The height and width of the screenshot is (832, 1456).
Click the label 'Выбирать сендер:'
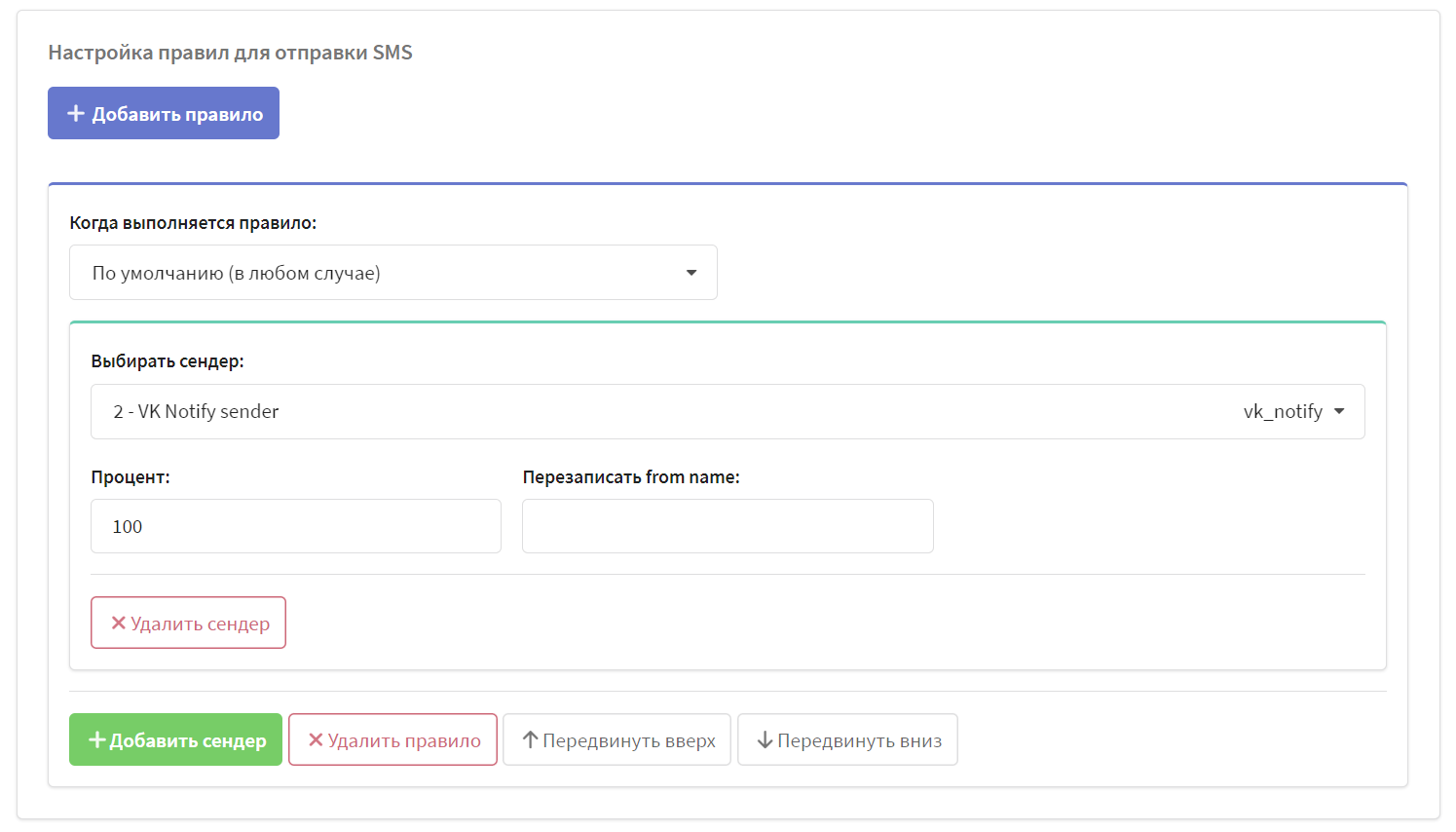168,361
